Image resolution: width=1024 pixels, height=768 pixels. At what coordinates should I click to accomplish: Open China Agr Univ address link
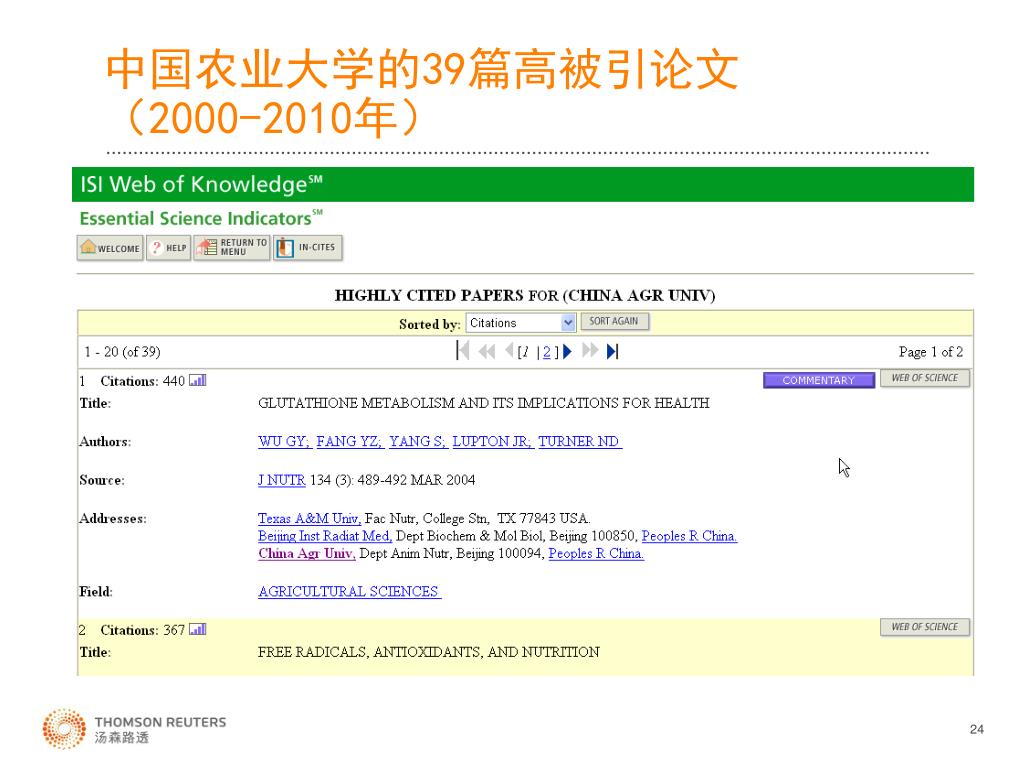307,554
